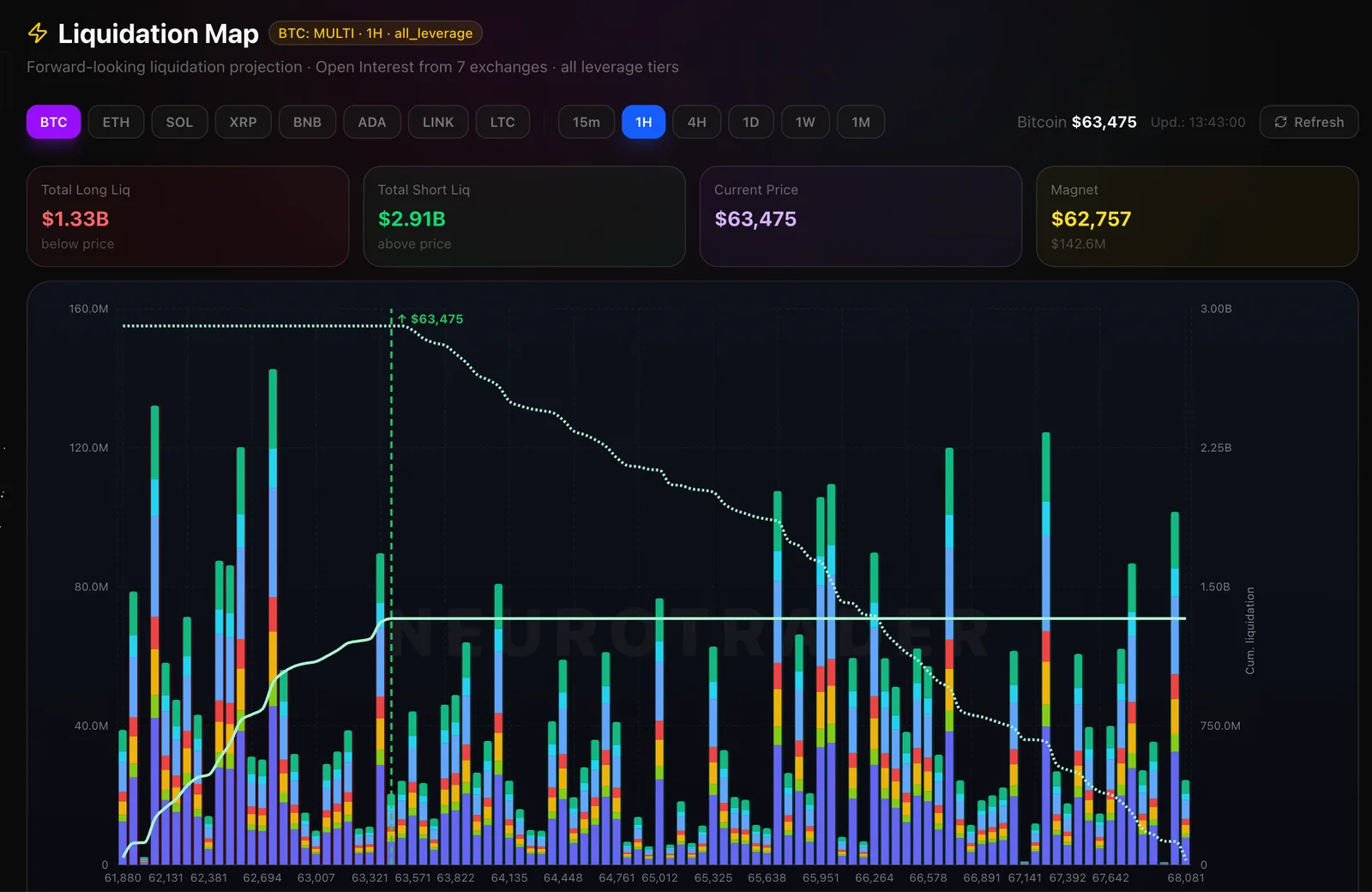
Task: Click the 68,081 x-axis price label
Action: coord(1186,877)
